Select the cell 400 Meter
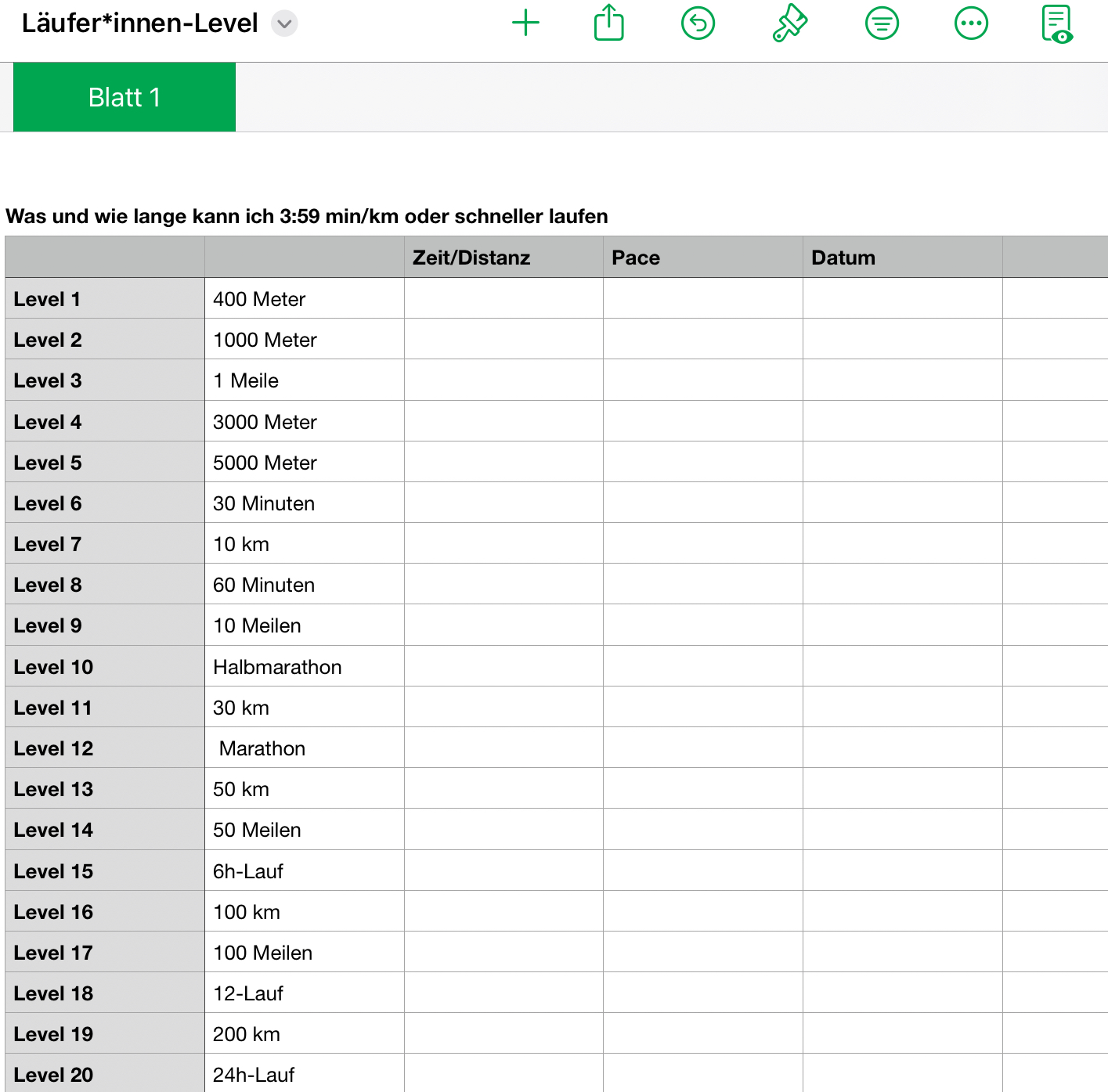1108x1092 pixels. [305, 298]
